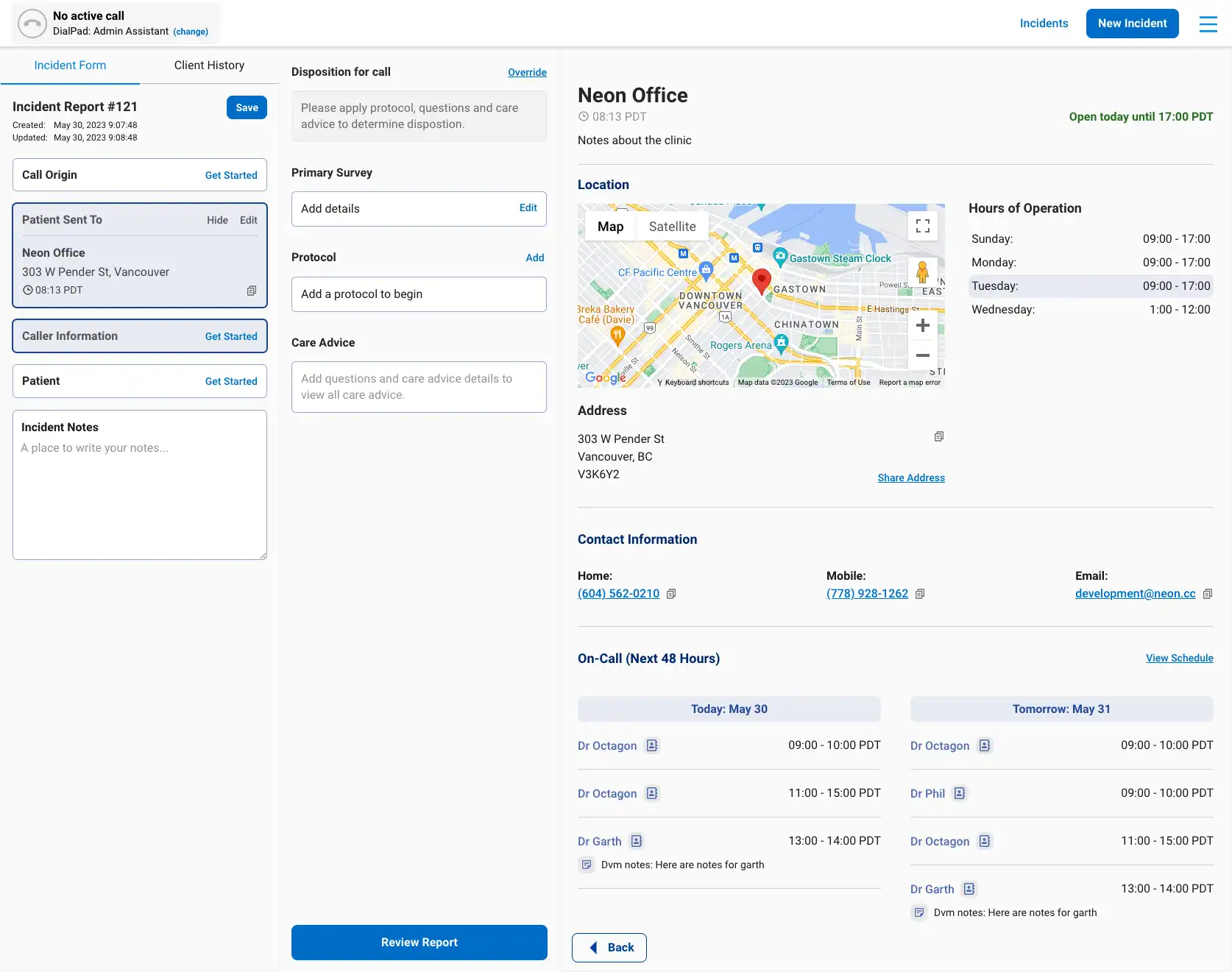Click the notes icon under Dr Garth tomorrow
The image size is (1232, 972).
(x=919, y=913)
